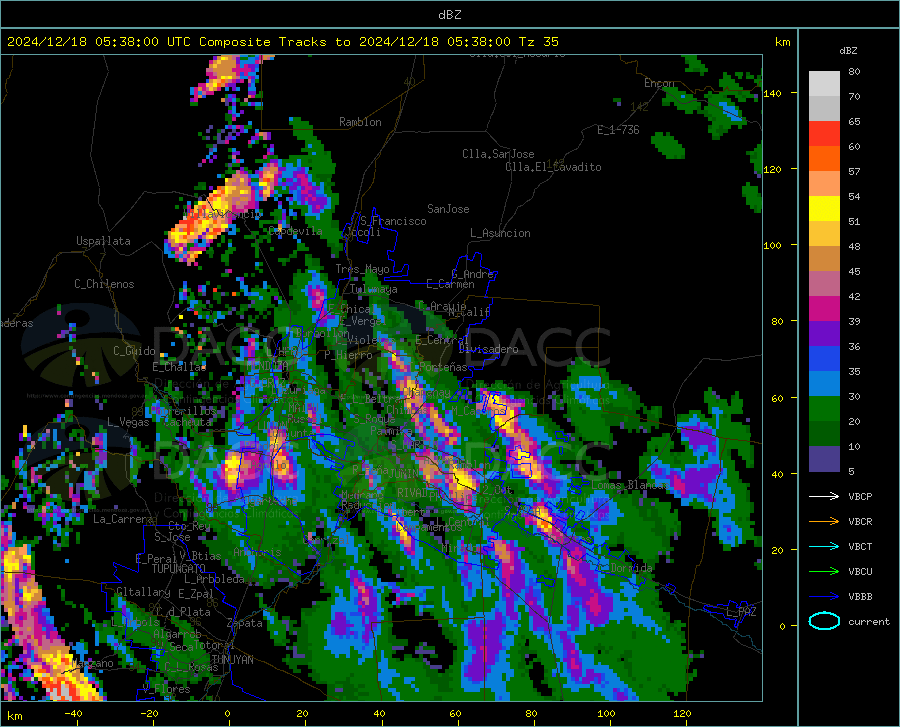Click the orange VBCR arrow legend icon
Viewport: 900px width, 727px height.
click(824, 521)
